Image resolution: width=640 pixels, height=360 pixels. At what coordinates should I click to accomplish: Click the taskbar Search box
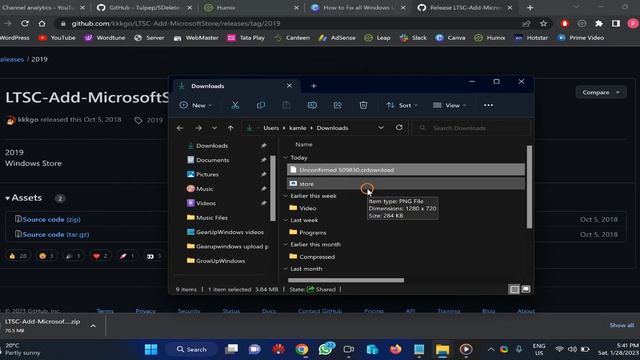191,349
